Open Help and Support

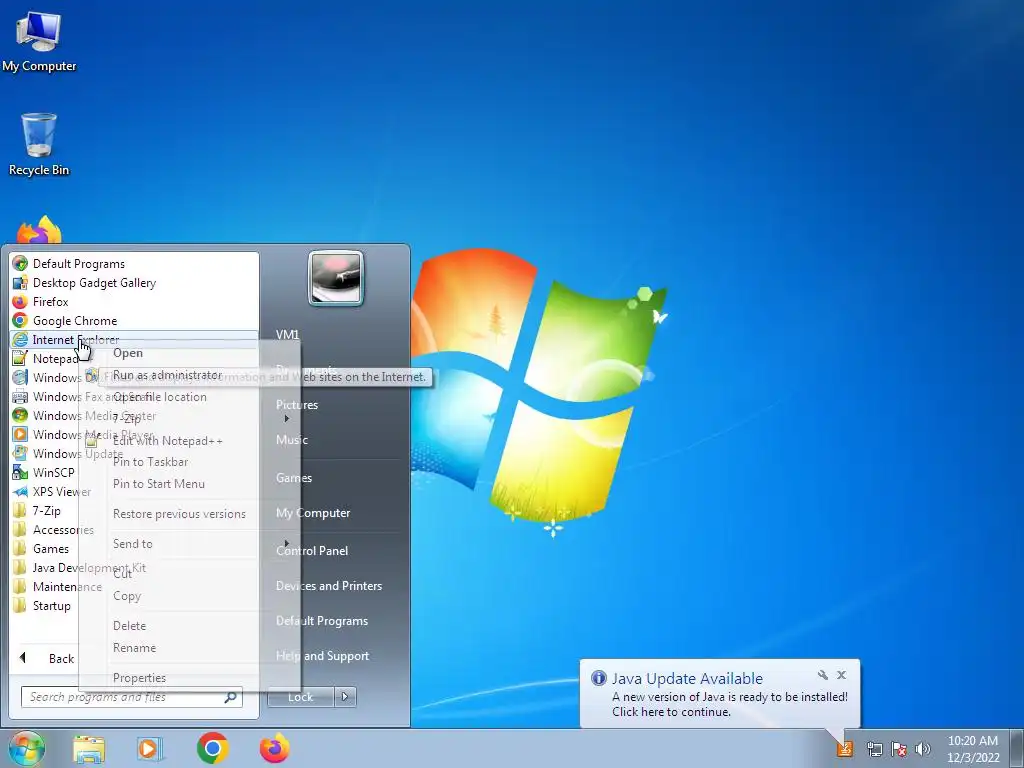pos(323,656)
